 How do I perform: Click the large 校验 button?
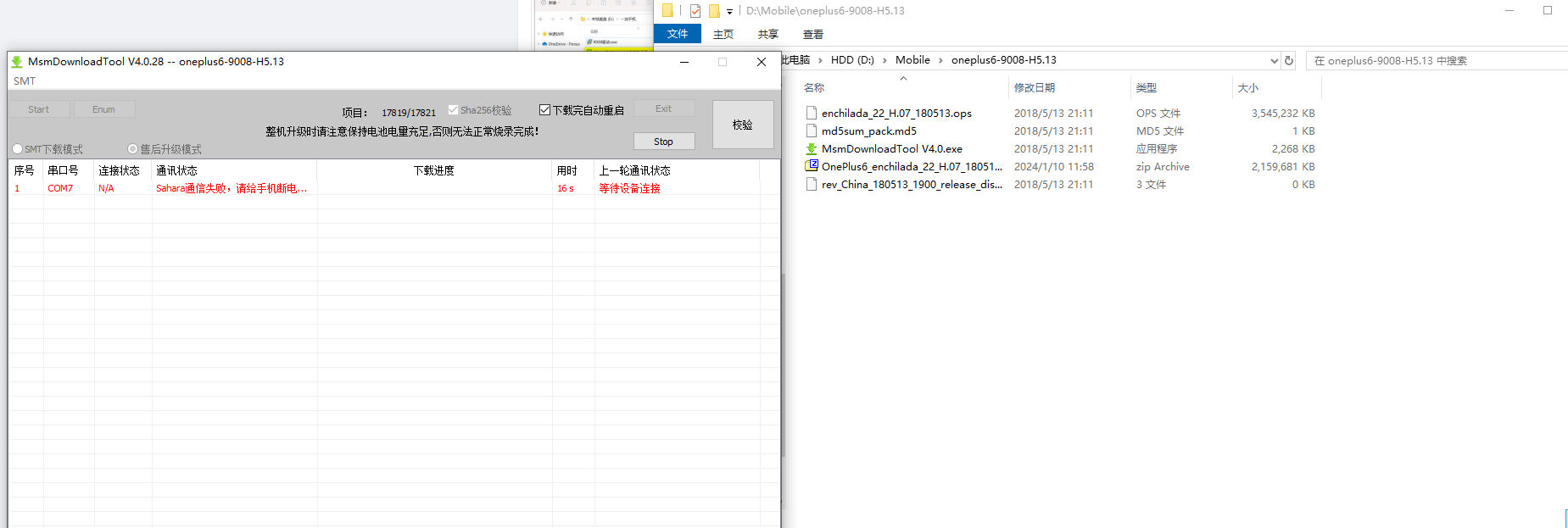click(x=743, y=125)
